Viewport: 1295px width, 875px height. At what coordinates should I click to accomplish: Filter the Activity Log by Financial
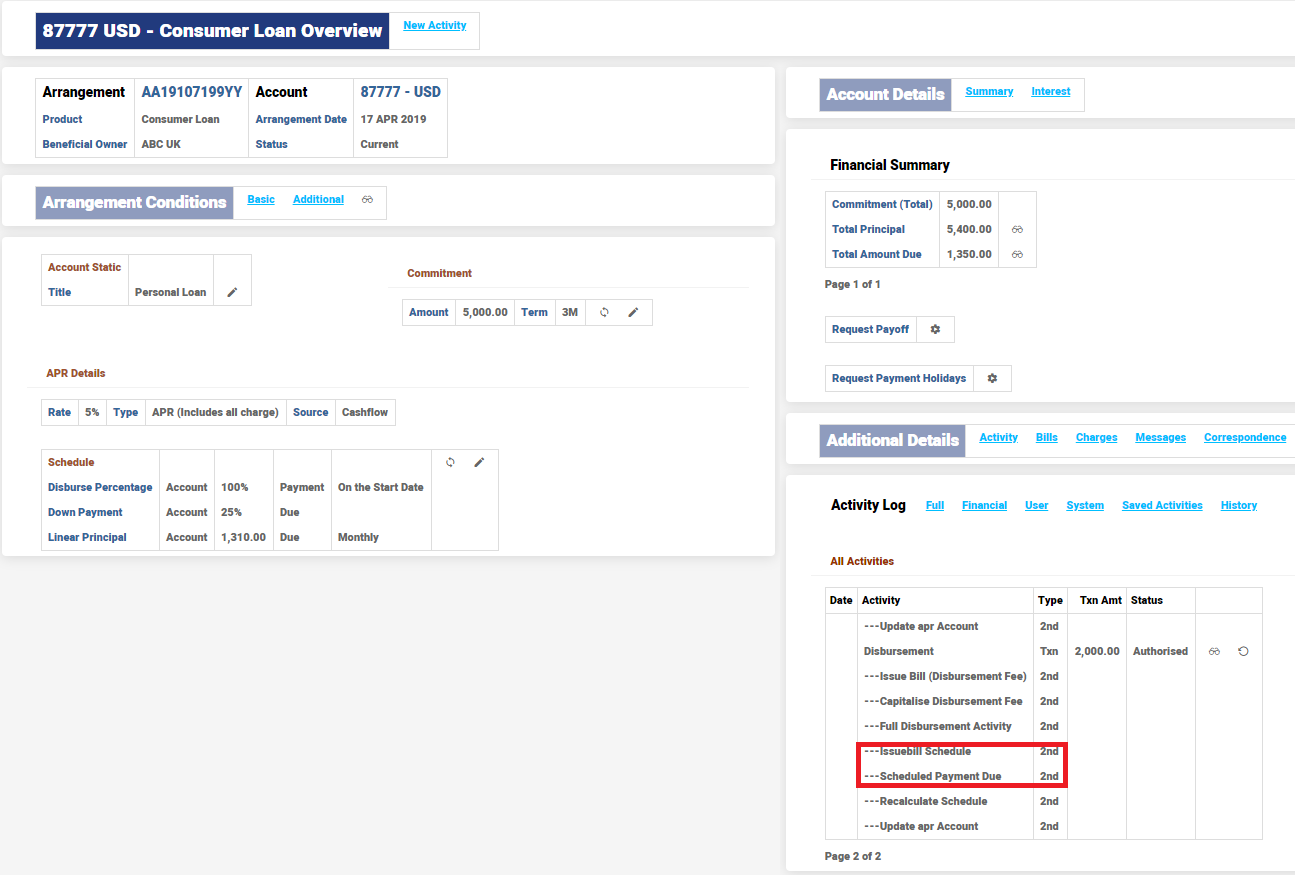[984, 506]
